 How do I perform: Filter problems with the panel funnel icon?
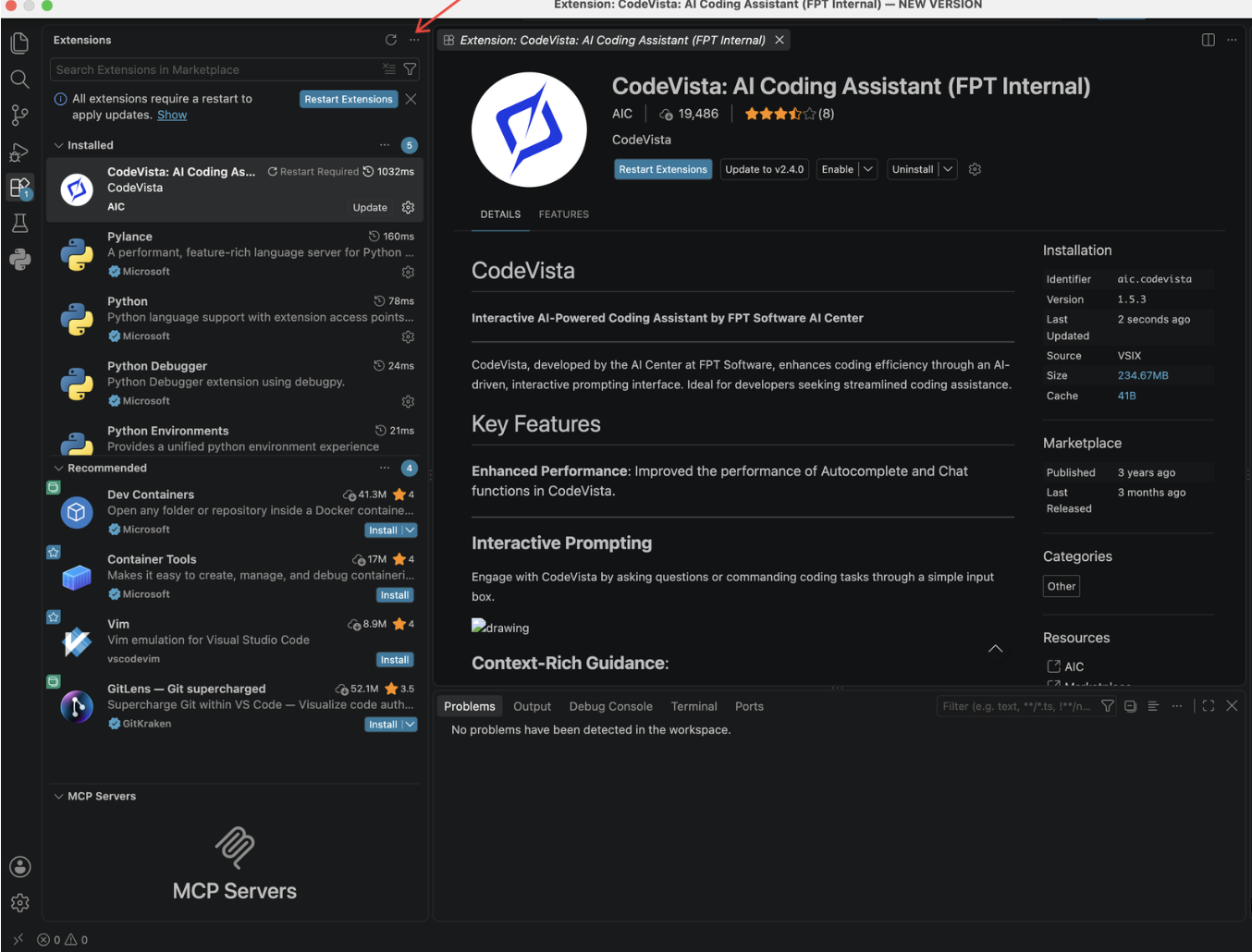pyautogui.click(x=1107, y=705)
